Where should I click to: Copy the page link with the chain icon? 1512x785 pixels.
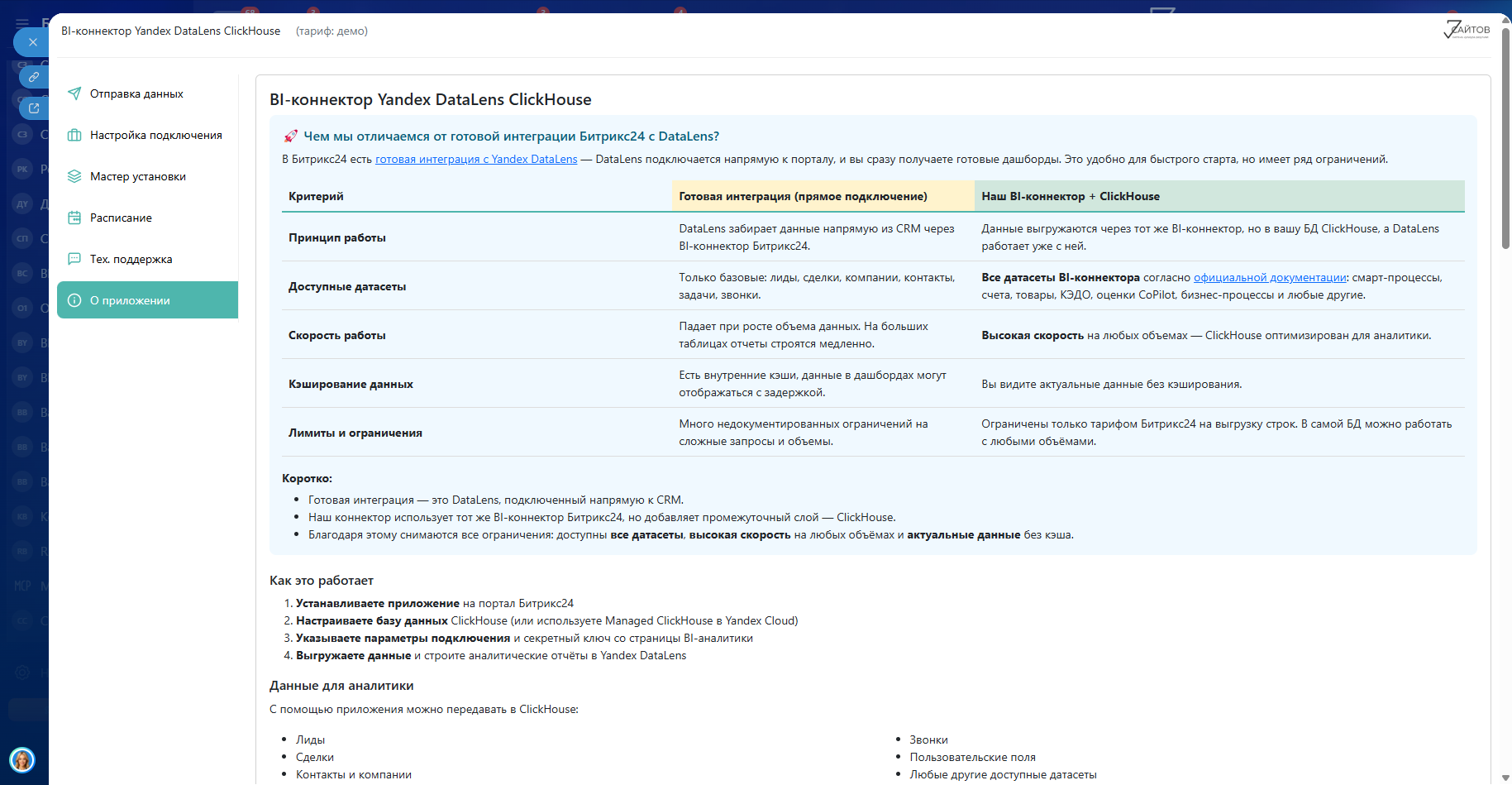[x=34, y=77]
